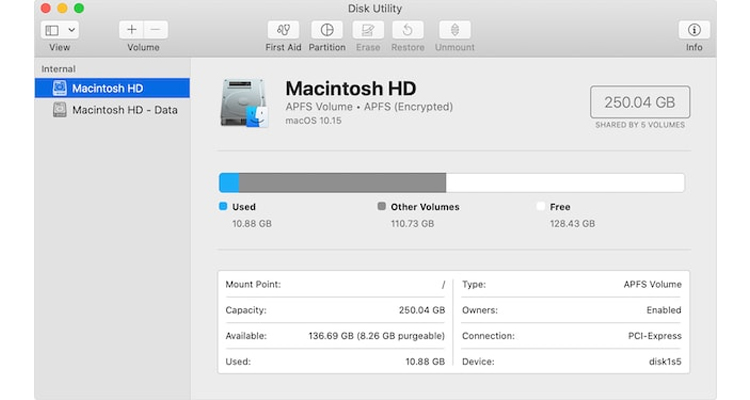The image size is (750, 400).
Task: Select Macintosh HD in sidebar
Action: pyautogui.click(x=112, y=88)
